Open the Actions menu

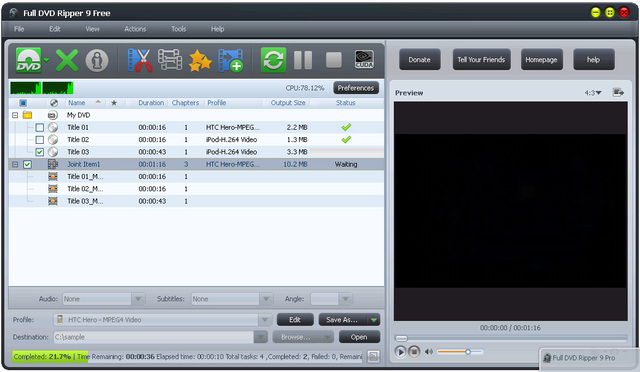pos(135,29)
